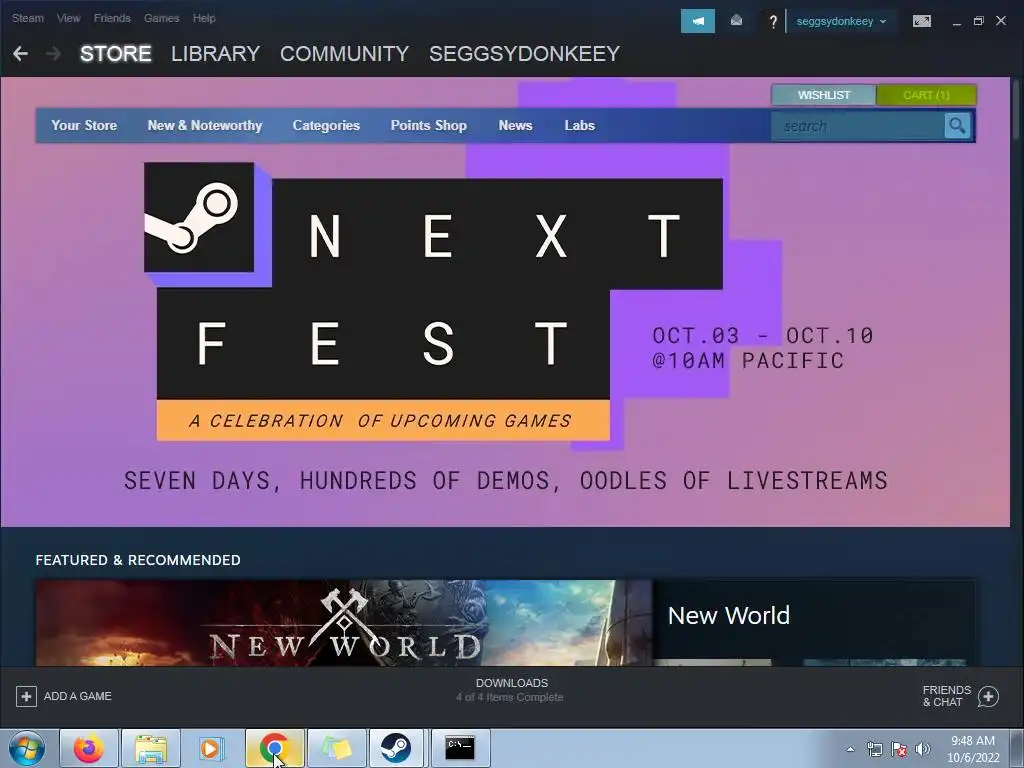Click FEATURED & RECOMMENDED heading
This screenshot has height=768, width=1024.
(x=138, y=560)
